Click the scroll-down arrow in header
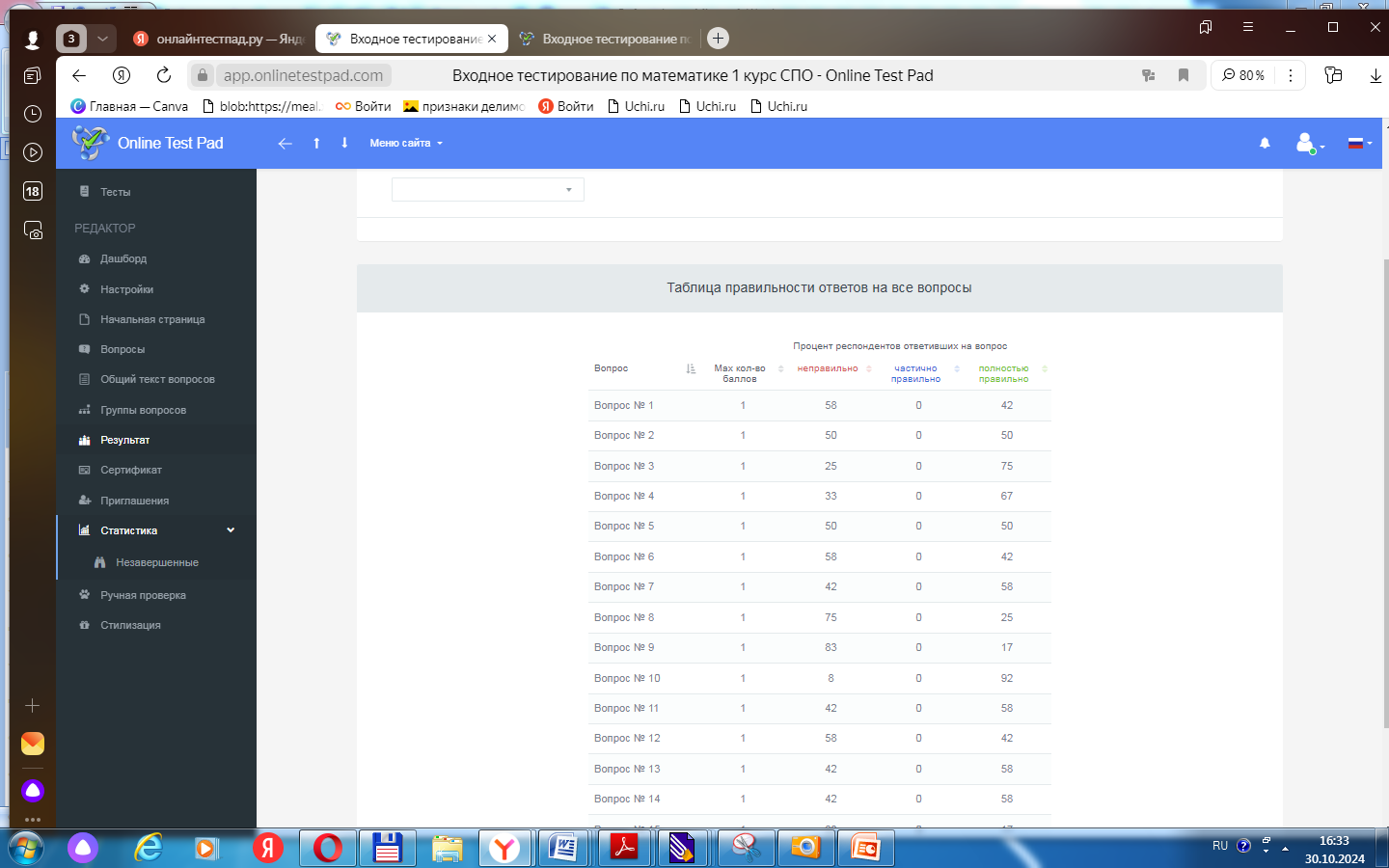The width and height of the screenshot is (1389, 868). (x=344, y=144)
